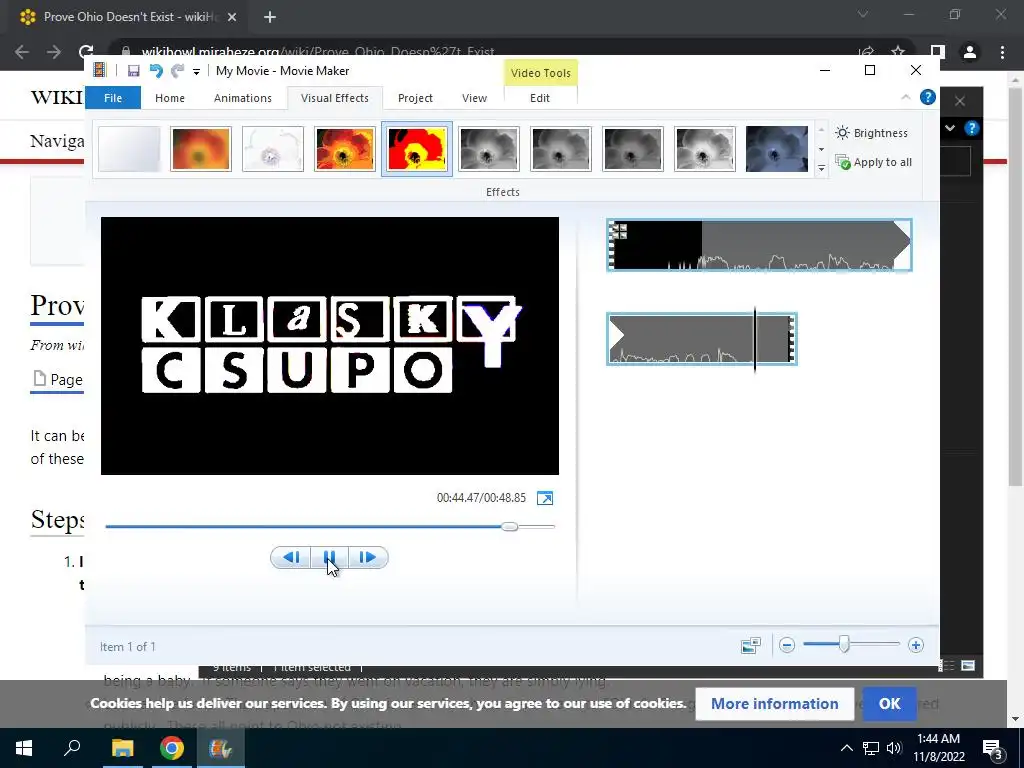This screenshot has height=768, width=1024.
Task: Click the volume speaker tray icon
Action: point(894,748)
